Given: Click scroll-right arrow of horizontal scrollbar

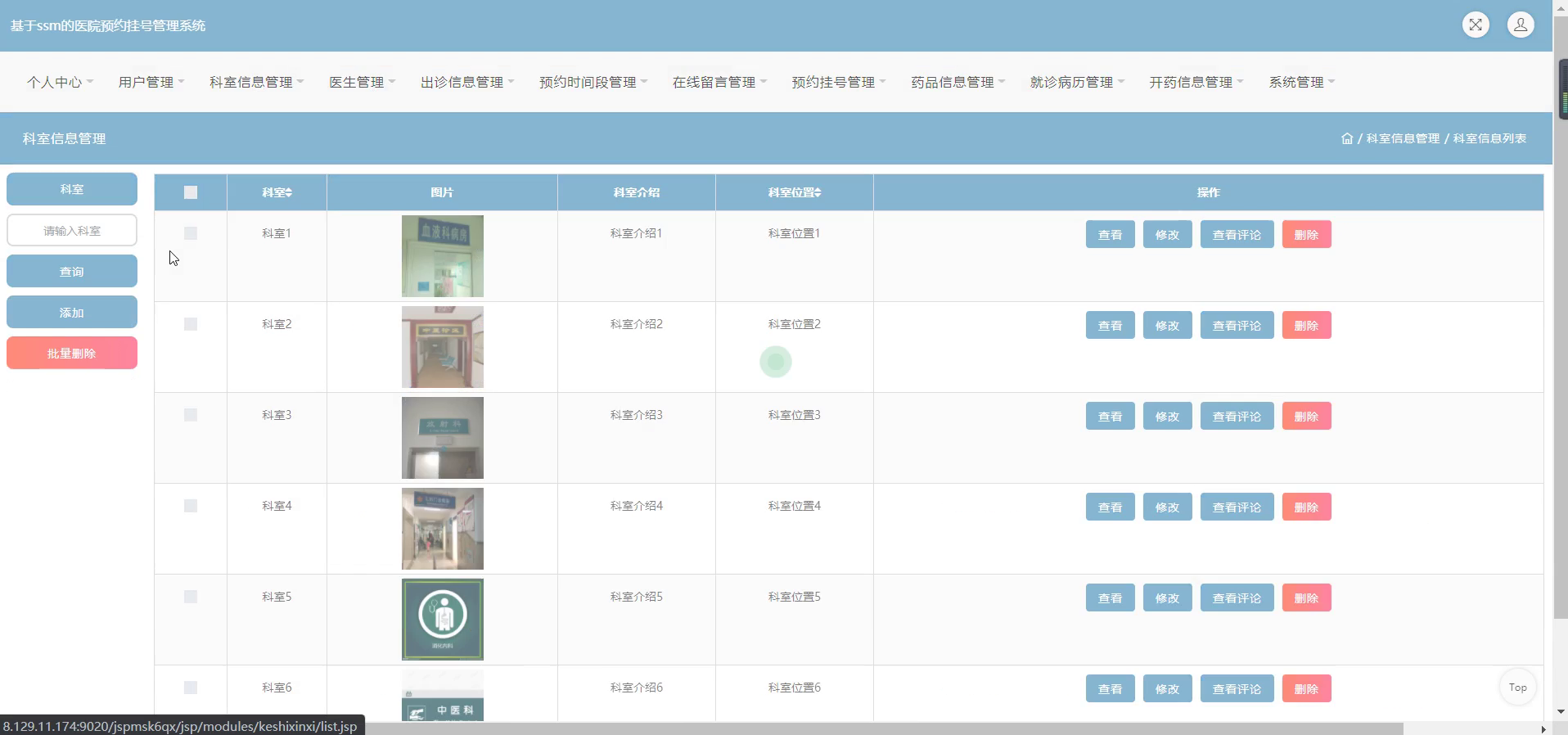Looking at the screenshot, I should pyautogui.click(x=1543, y=728).
